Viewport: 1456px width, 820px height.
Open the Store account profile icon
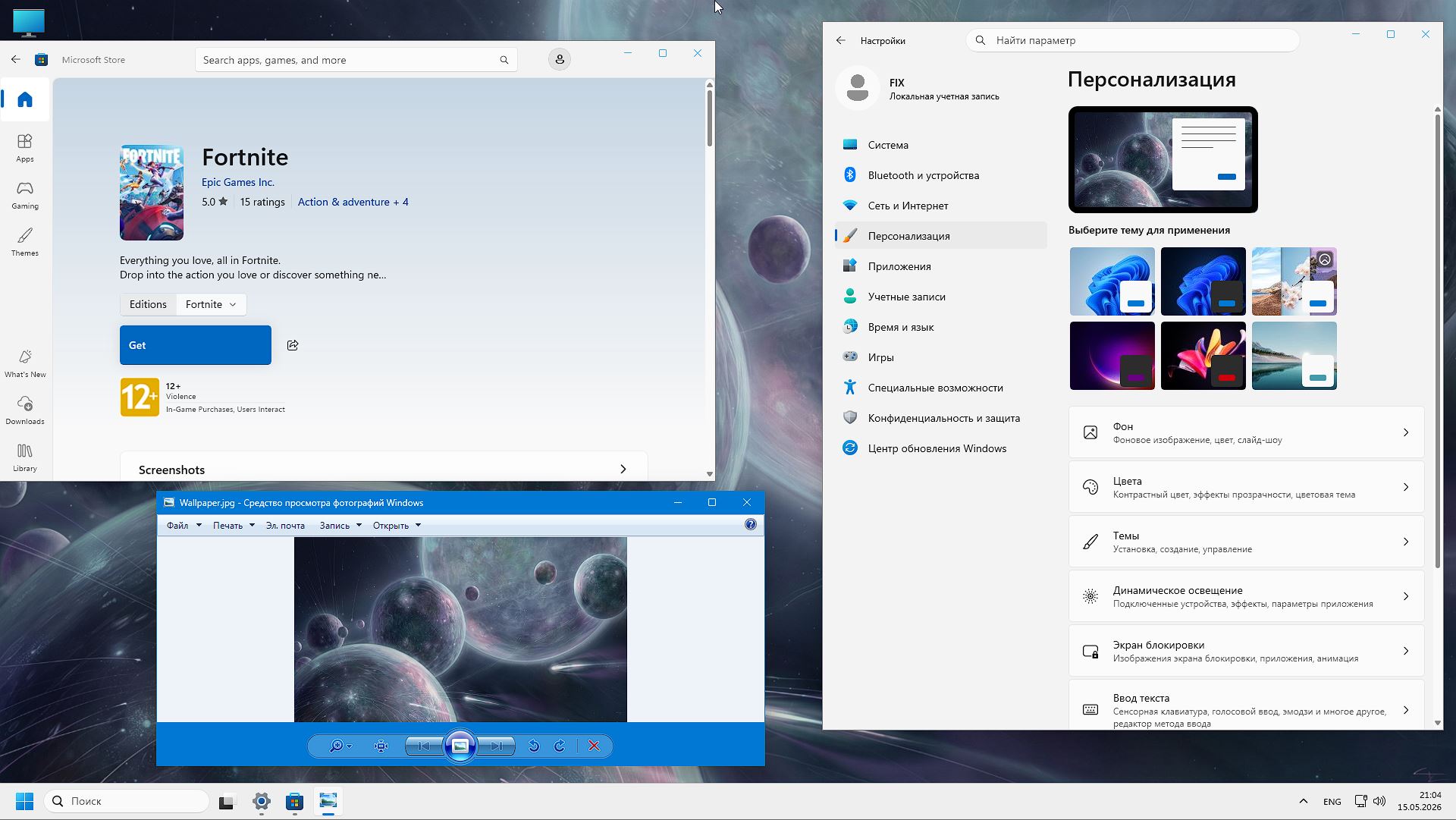[560, 59]
